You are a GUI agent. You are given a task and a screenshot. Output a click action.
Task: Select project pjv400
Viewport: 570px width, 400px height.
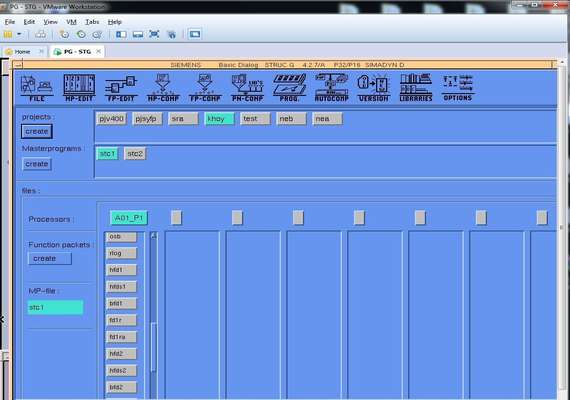click(112, 119)
